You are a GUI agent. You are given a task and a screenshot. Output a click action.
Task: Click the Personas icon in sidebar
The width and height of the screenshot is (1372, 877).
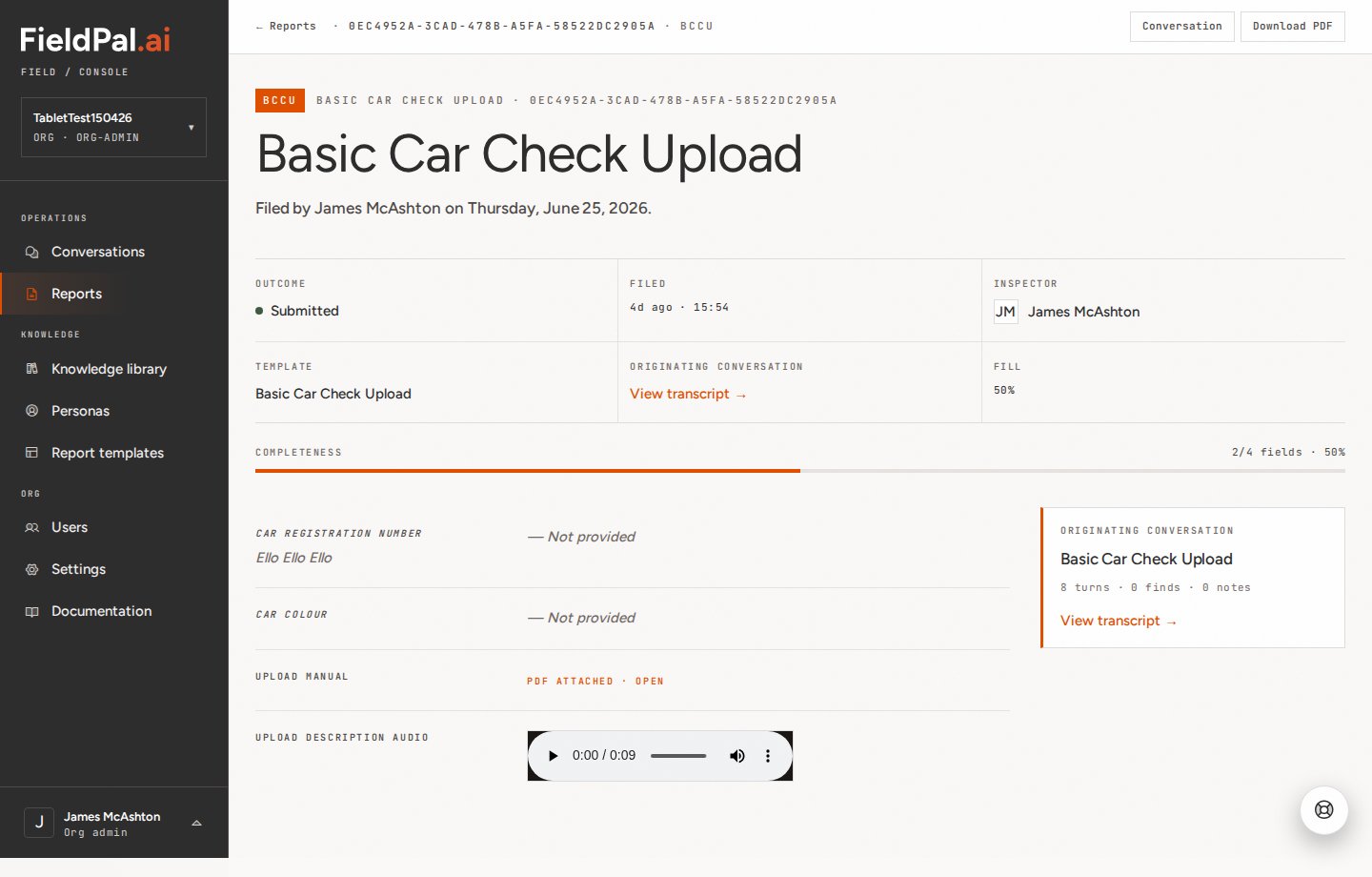(31, 411)
